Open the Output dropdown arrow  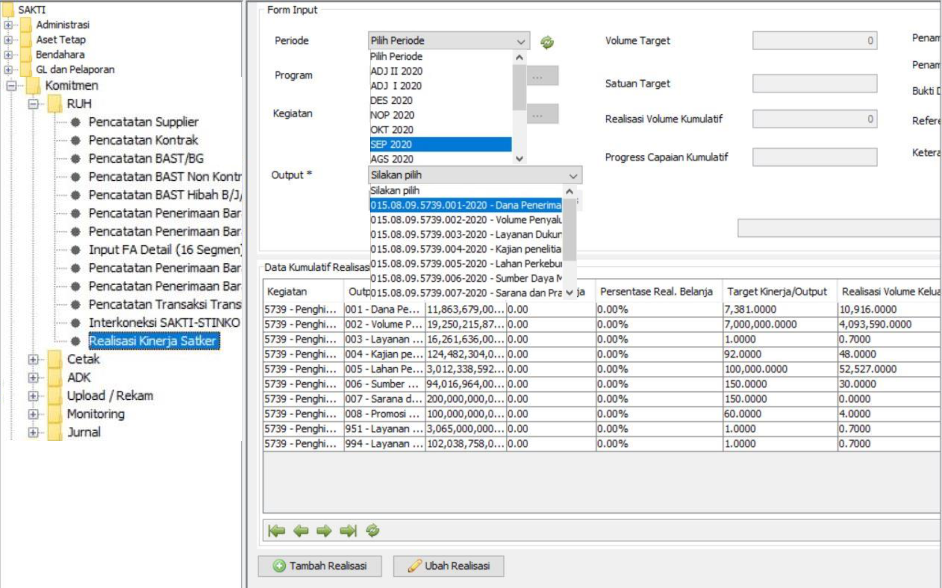tap(572, 175)
